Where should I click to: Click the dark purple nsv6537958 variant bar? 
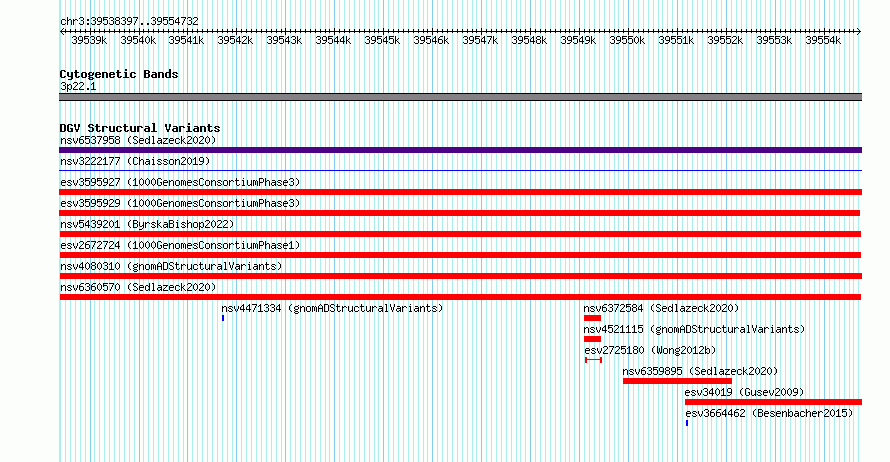click(x=460, y=150)
